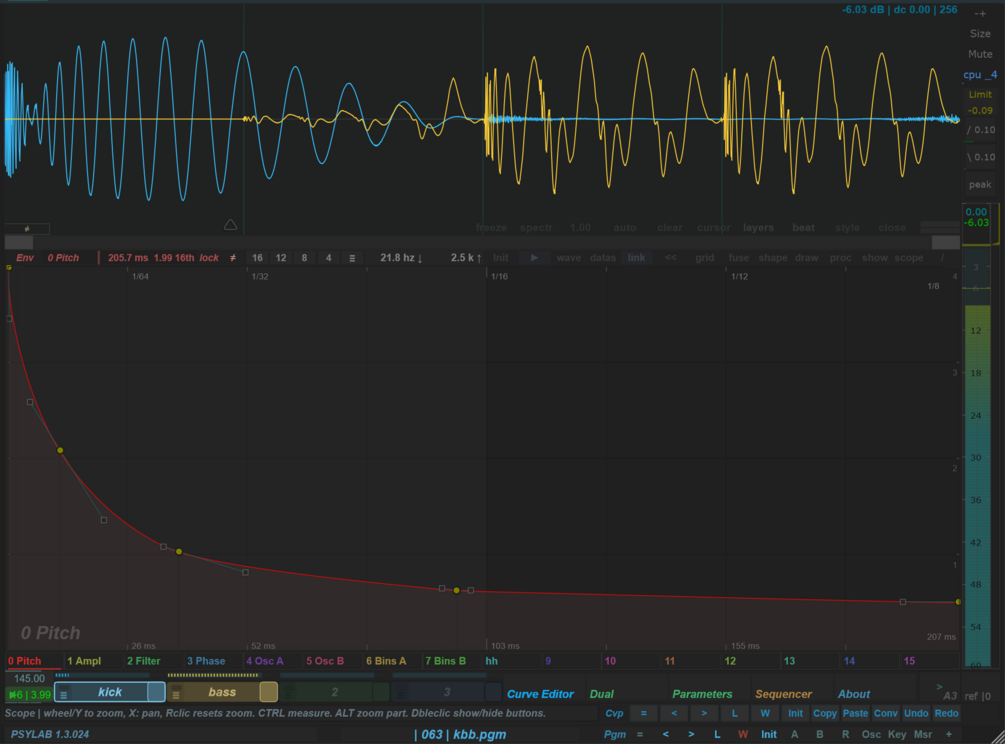This screenshot has height=744, width=1005.
Task: Click Cvp row W write button
Action: pyautogui.click(x=765, y=713)
